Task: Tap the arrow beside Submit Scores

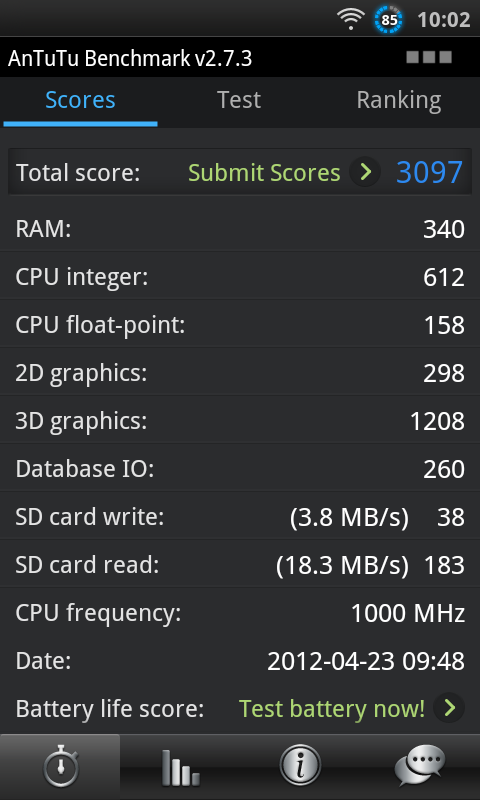Action: (x=365, y=172)
